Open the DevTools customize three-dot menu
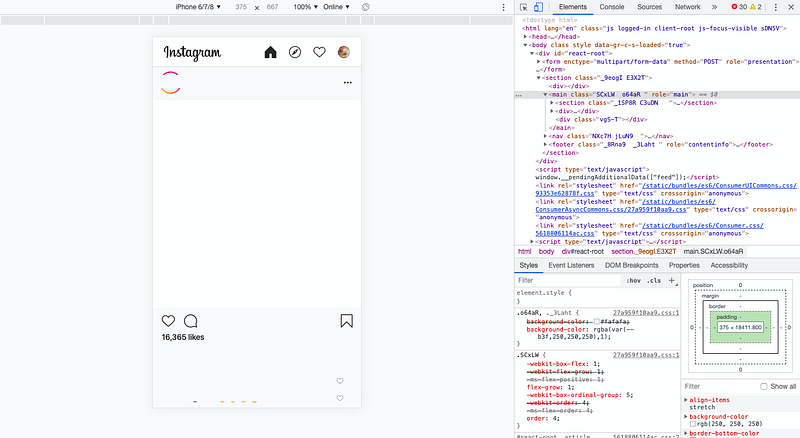Image resolution: width=800 pixels, height=438 pixels. [x=776, y=7]
